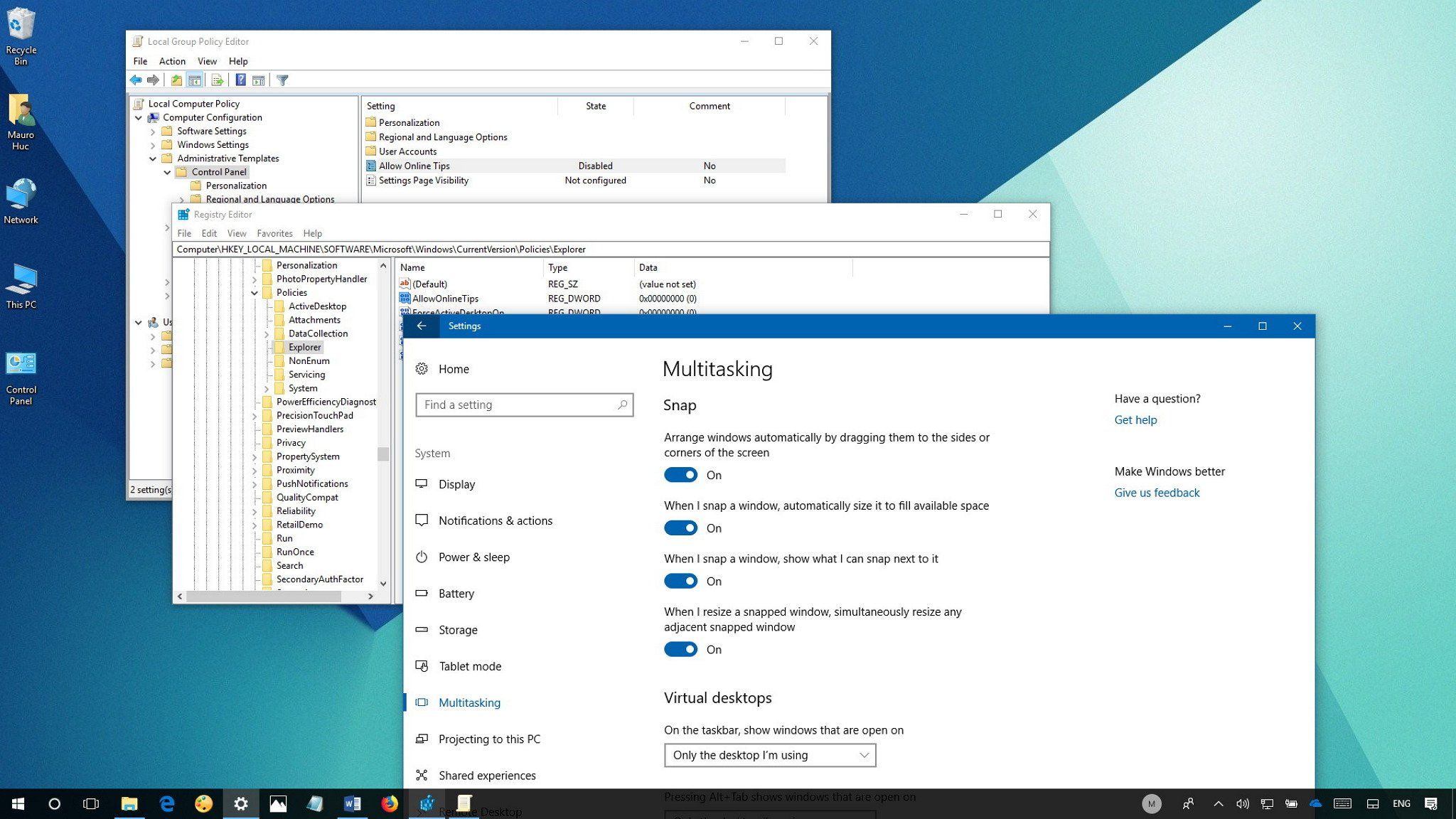The height and width of the screenshot is (819, 1456).
Task: Click the blue Back arrow in Group Policy Editor
Action: tap(136, 80)
